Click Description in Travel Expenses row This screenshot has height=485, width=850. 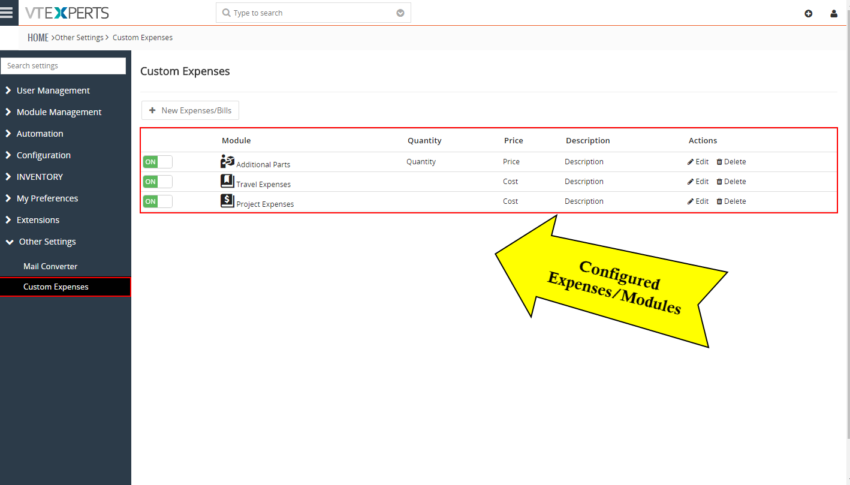click(x=584, y=181)
